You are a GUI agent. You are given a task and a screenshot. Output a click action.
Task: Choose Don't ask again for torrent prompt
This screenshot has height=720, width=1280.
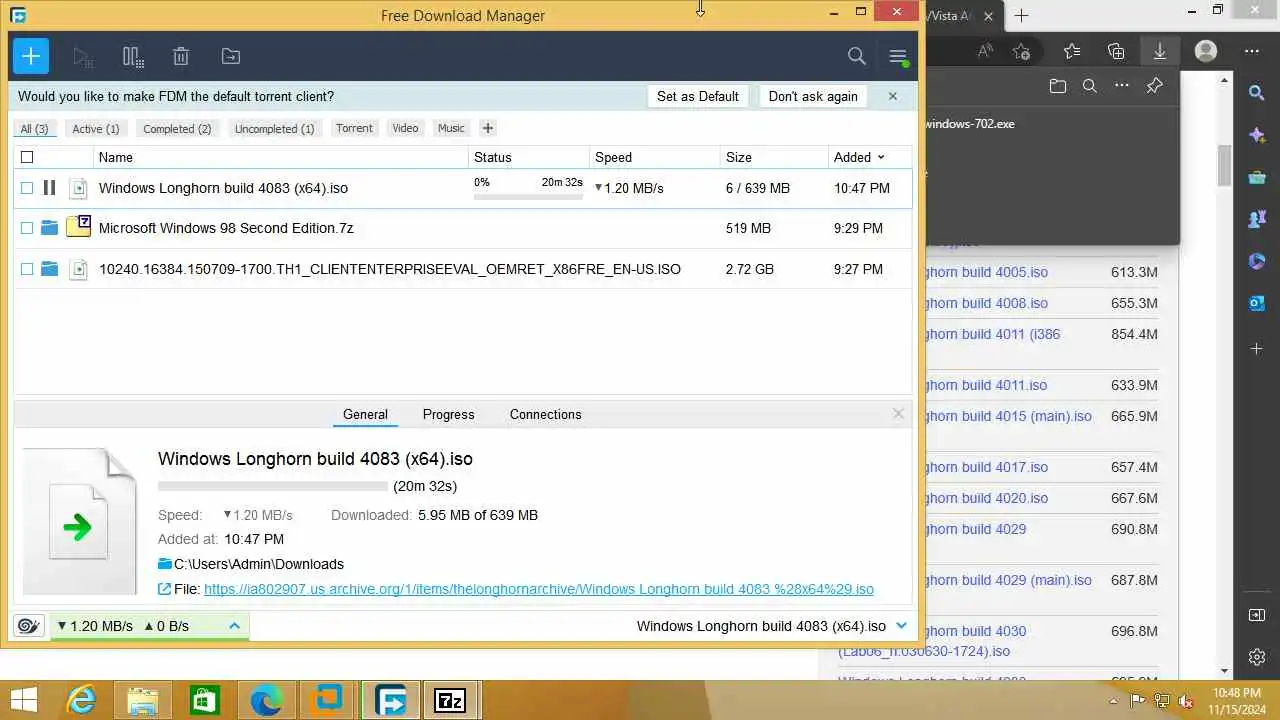click(x=813, y=96)
